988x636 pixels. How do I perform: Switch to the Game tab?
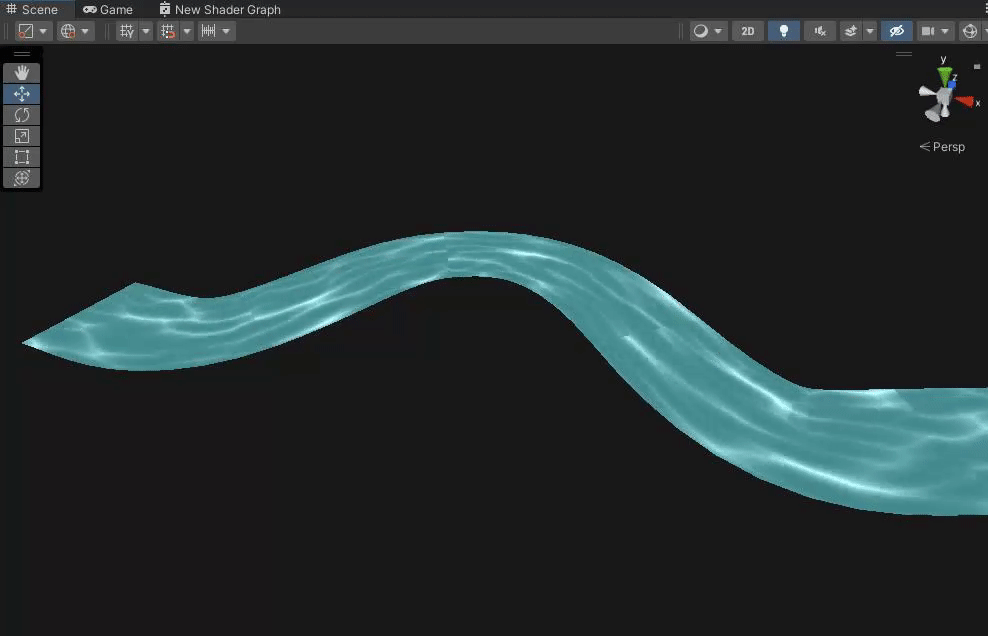coord(108,9)
